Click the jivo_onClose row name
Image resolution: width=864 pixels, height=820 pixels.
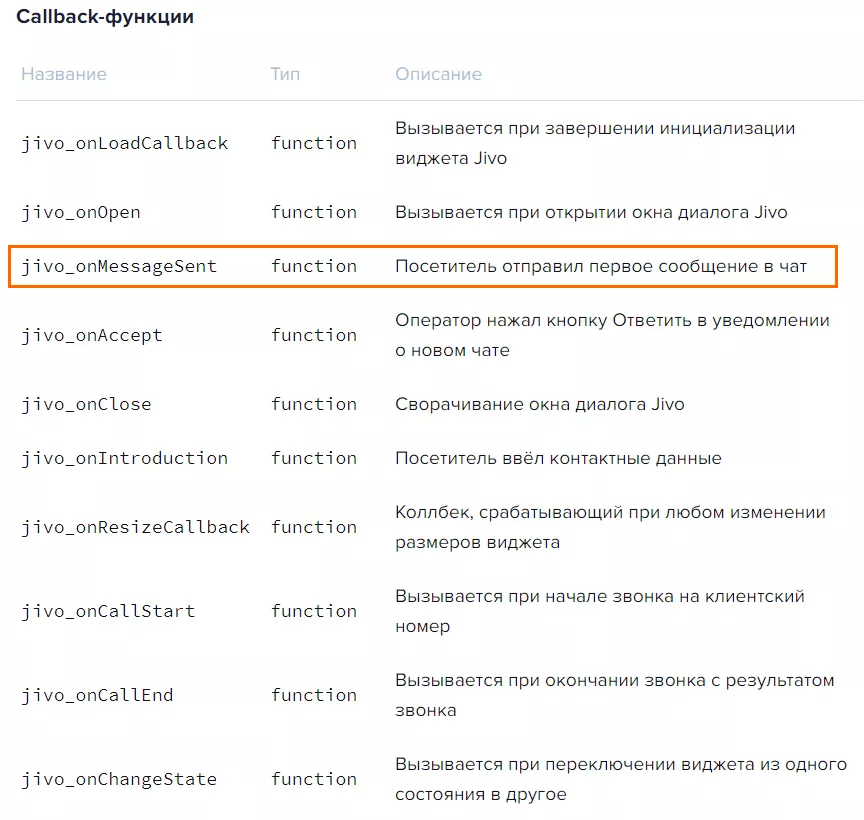point(87,404)
